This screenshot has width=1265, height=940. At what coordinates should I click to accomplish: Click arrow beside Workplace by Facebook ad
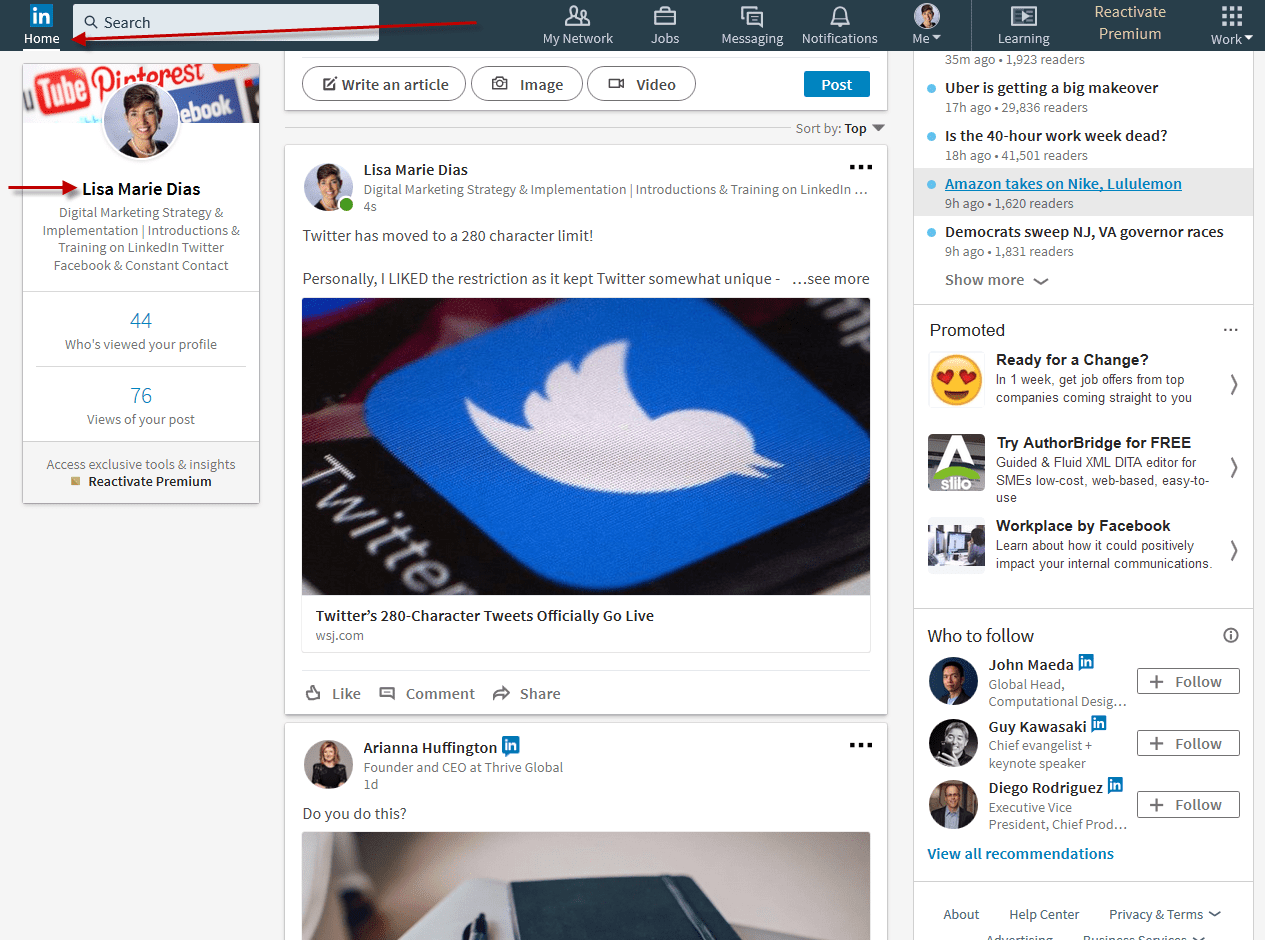(x=1233, y=550)
